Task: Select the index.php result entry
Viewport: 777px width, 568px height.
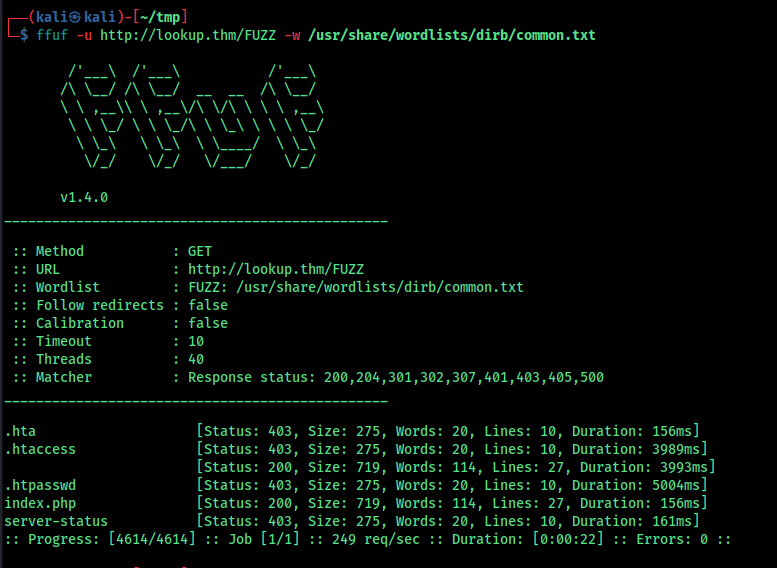Action: point(356,503)
